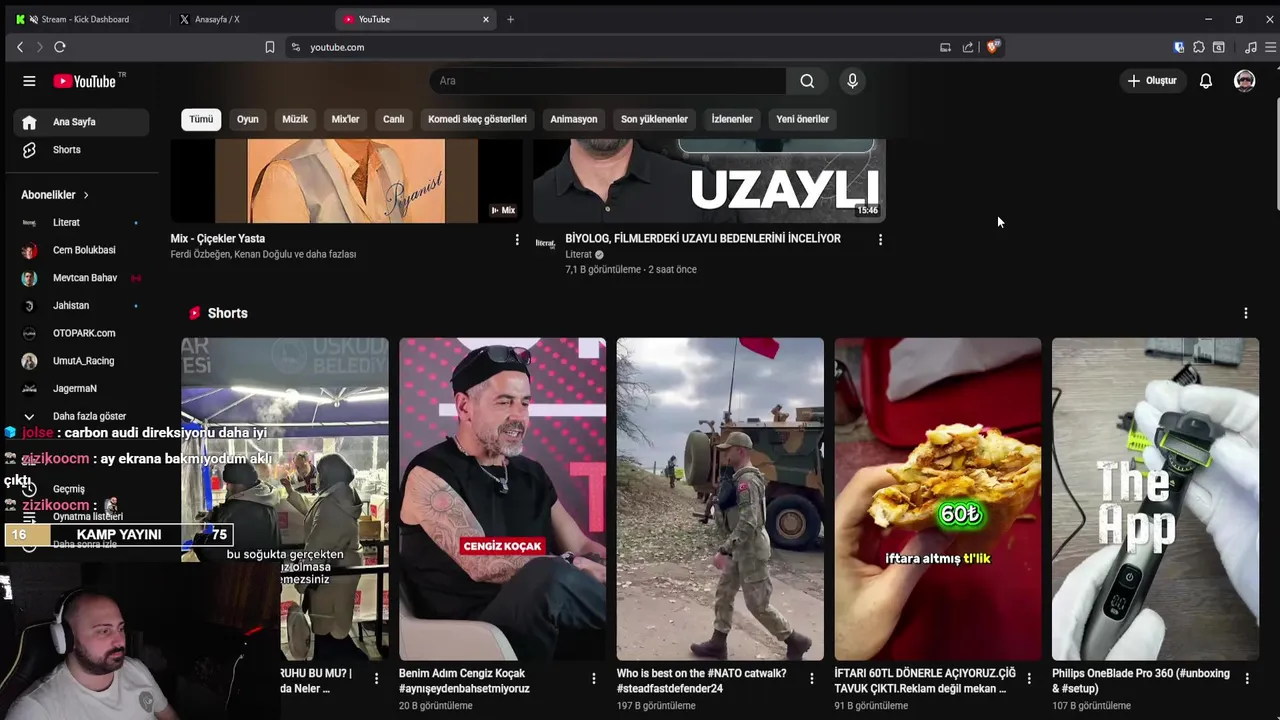Open options for NATO catwalk short
This screenshot has width=1280, height=720.
(x=811, y=679)
